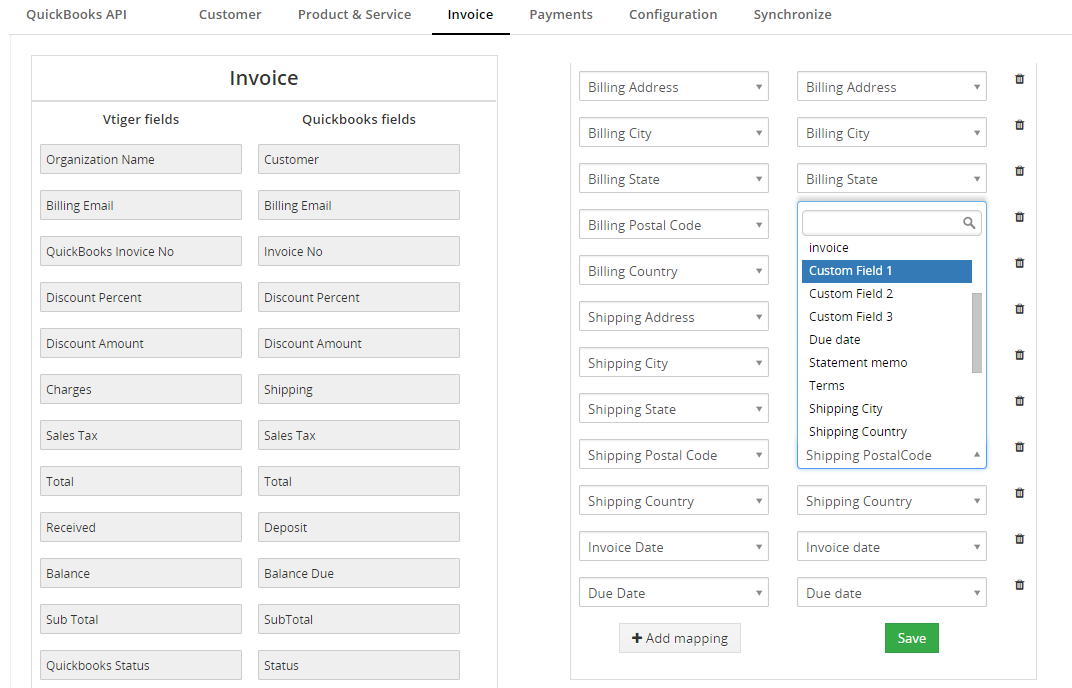Click the search magnifier in dropdown
1072x688 pixels.
click(x=969, y=223)
